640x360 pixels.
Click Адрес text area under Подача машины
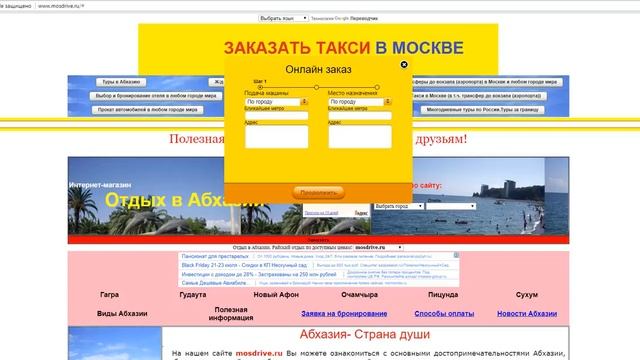coord(276,137)
